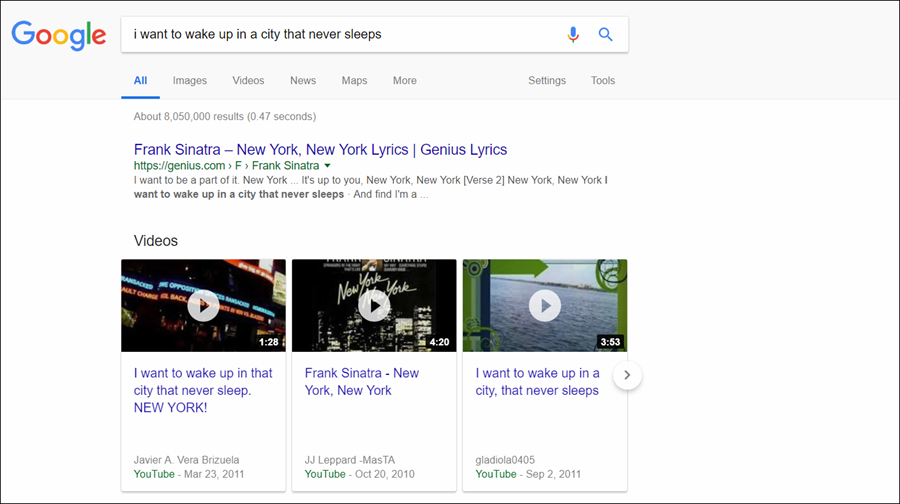This screenshot has width=900, height=504.
Task: Switch to the Videos tab
Action: pos(248,81)
